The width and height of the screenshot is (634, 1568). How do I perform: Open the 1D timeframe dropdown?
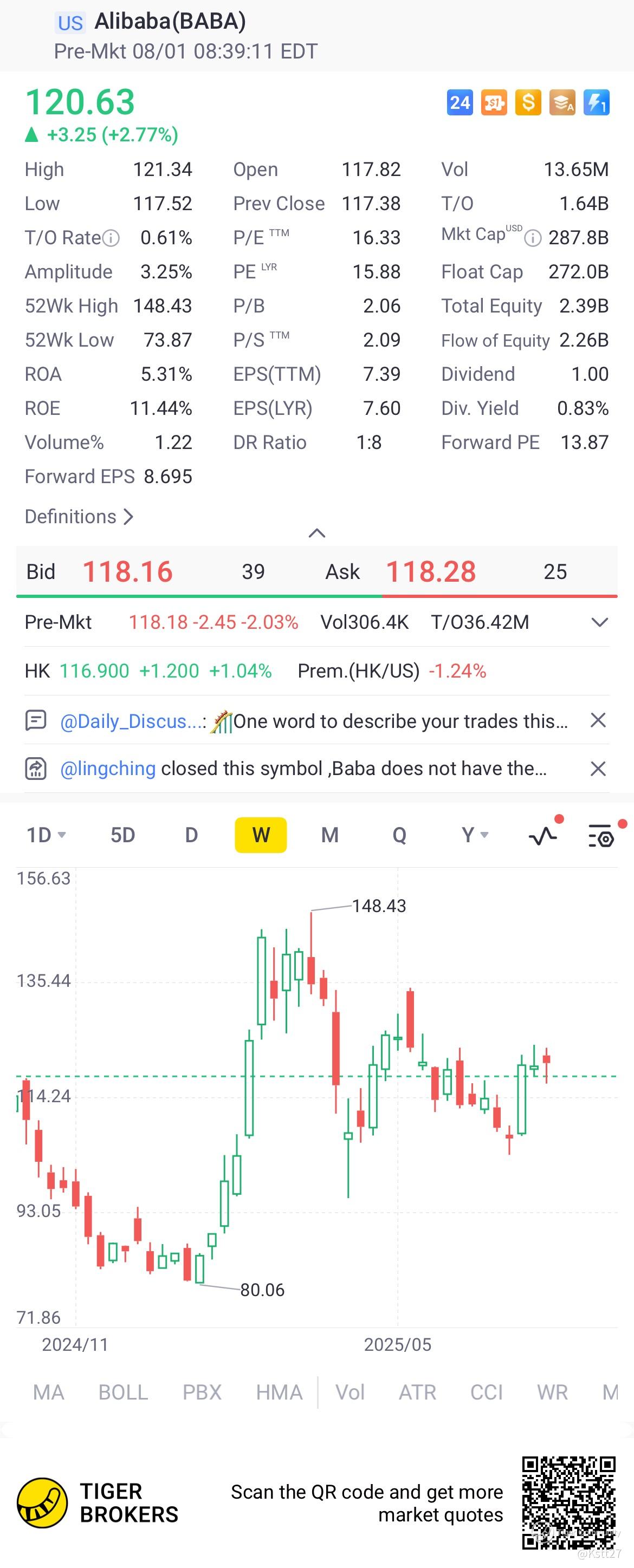(x=46, y=835)
